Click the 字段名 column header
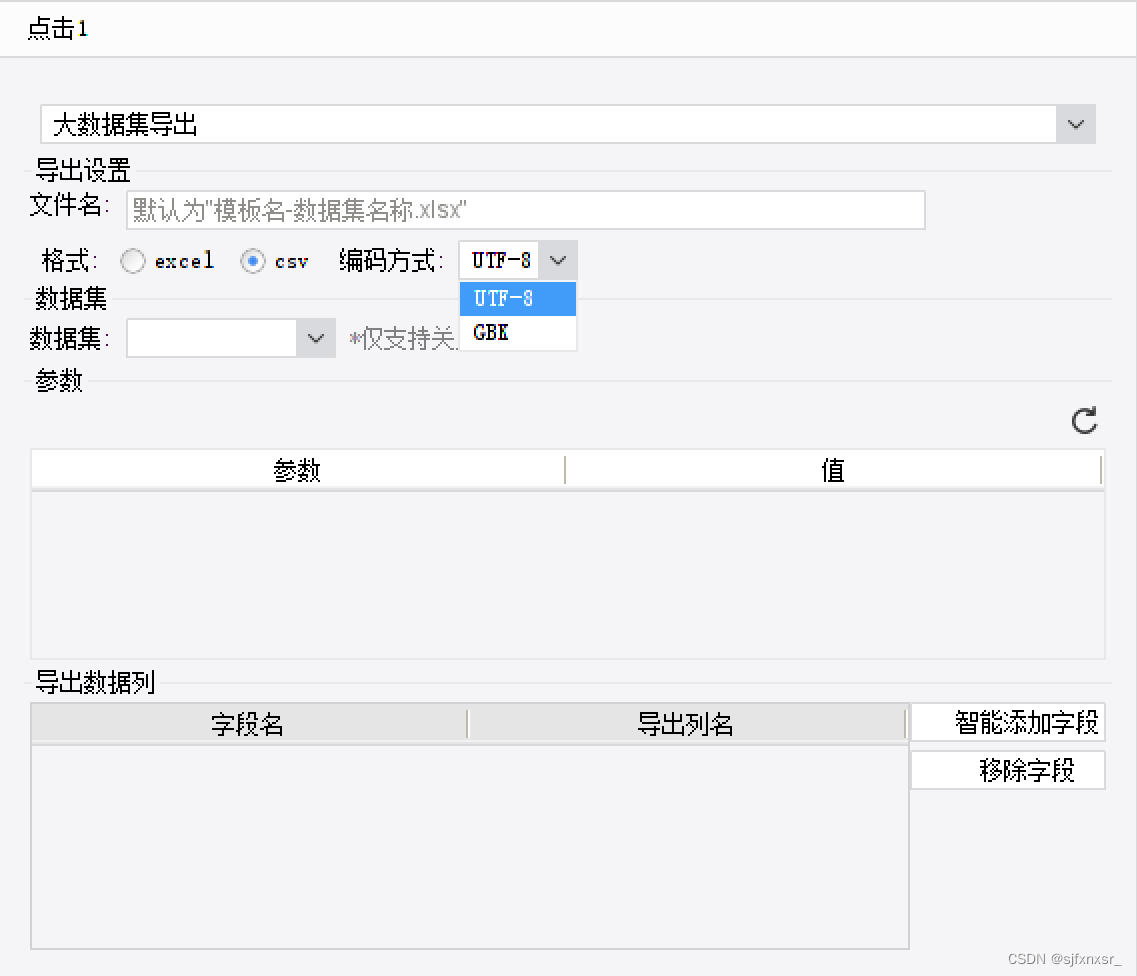Screen dimensions: 1137x976 249,724
